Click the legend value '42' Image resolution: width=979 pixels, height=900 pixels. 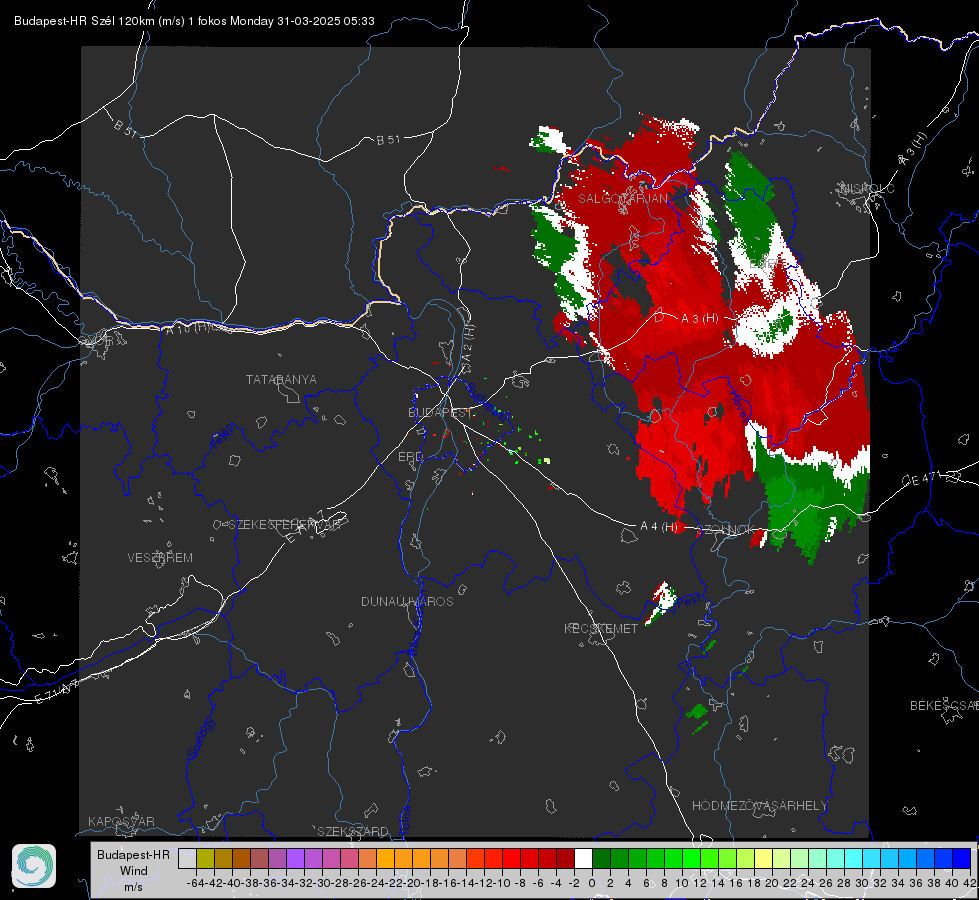coord(970,883)
